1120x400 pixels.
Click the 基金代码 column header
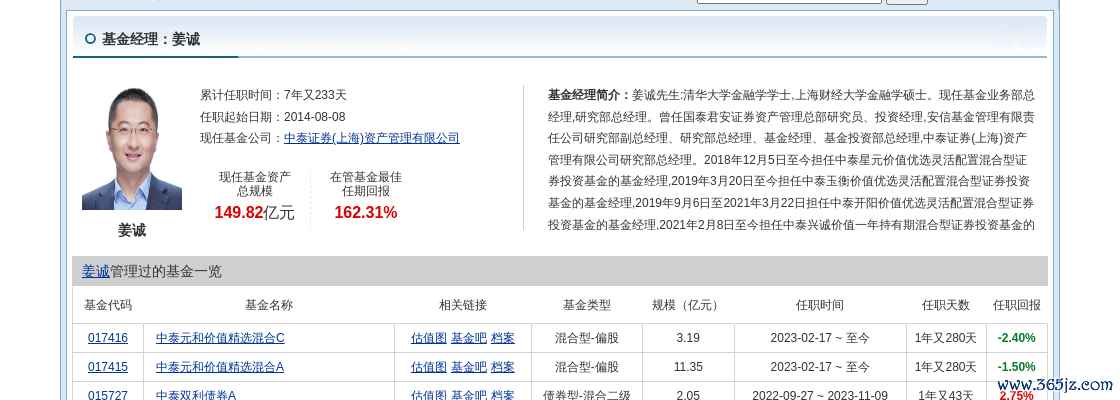tap(108, 305)
